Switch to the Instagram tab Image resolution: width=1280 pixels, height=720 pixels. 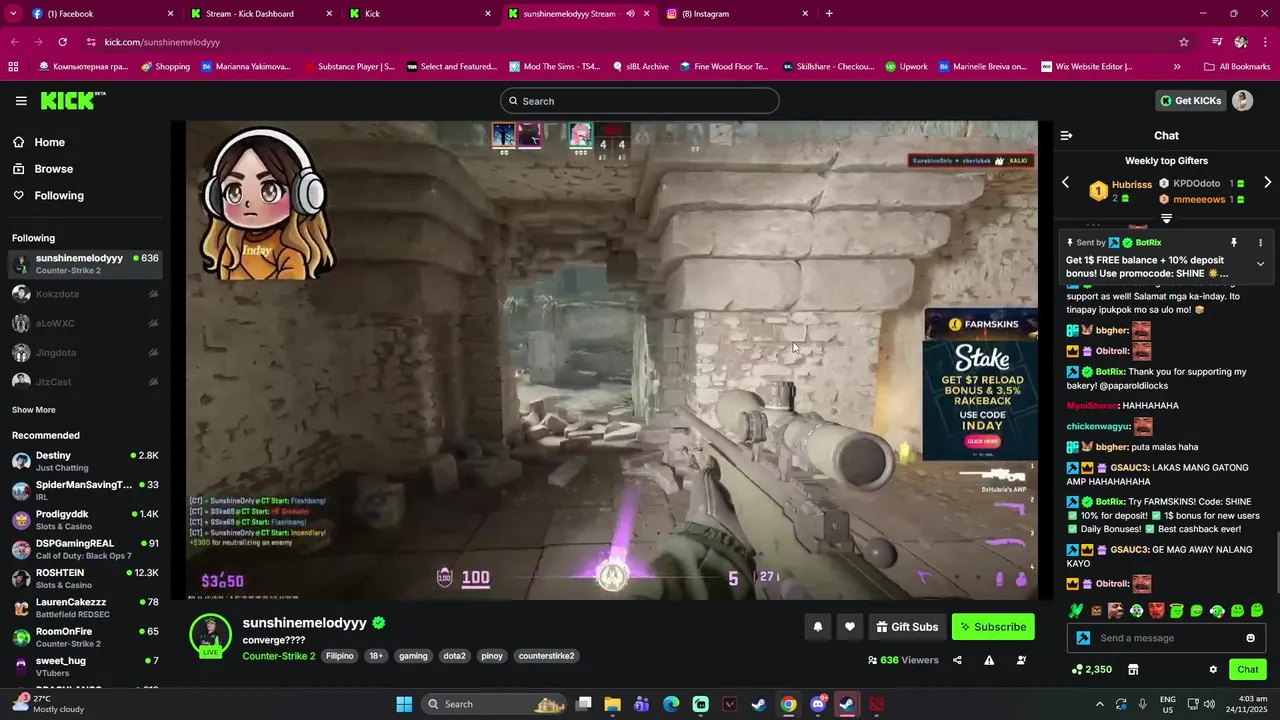pyautogui.click(x=738, y=14)
